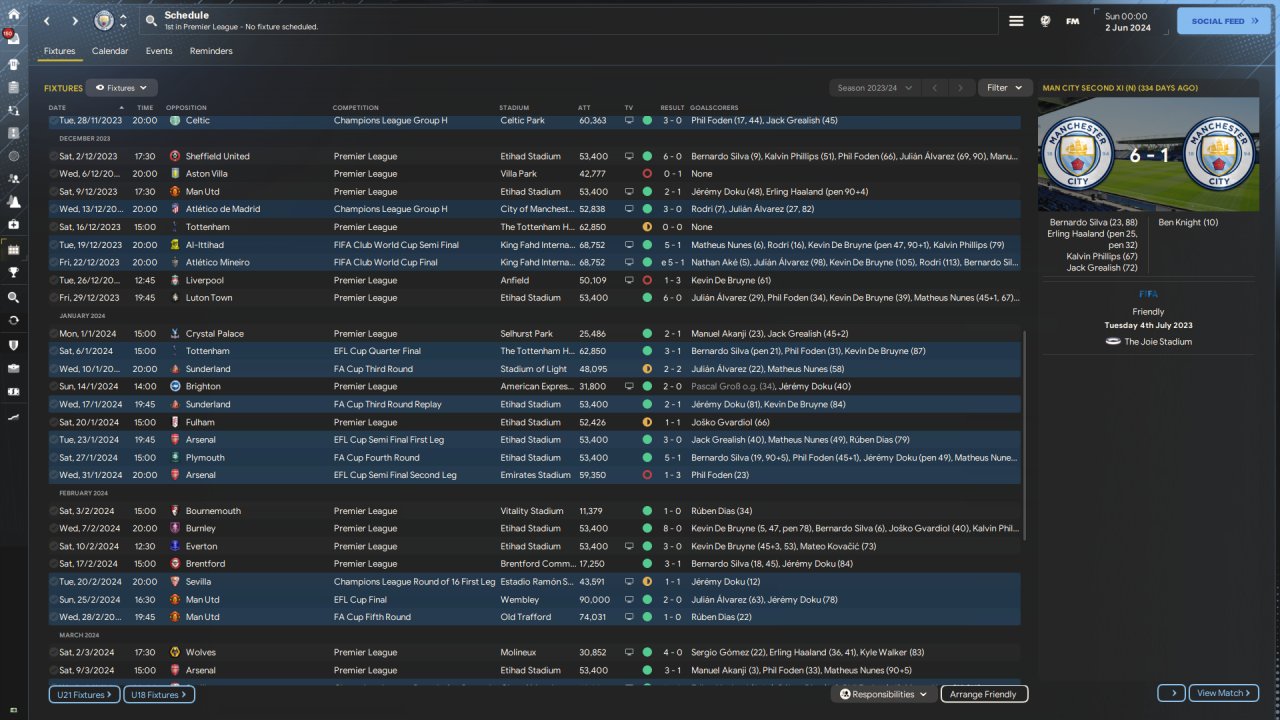1280x720 pixels.
Task: Click the magnifying glass sidebar search icon
Action: [13, 297]
